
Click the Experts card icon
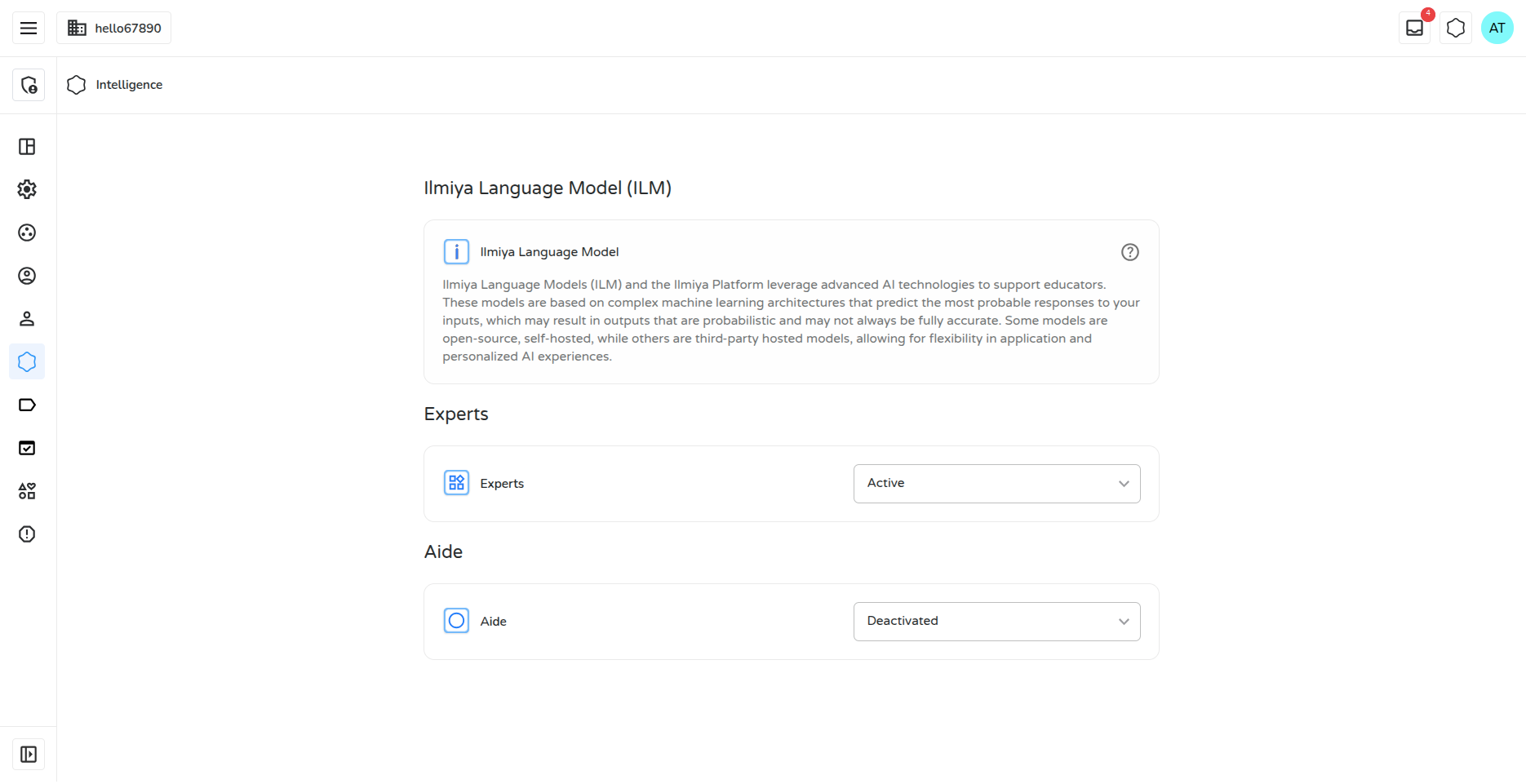pyautogui.click(x=456, y=483)
